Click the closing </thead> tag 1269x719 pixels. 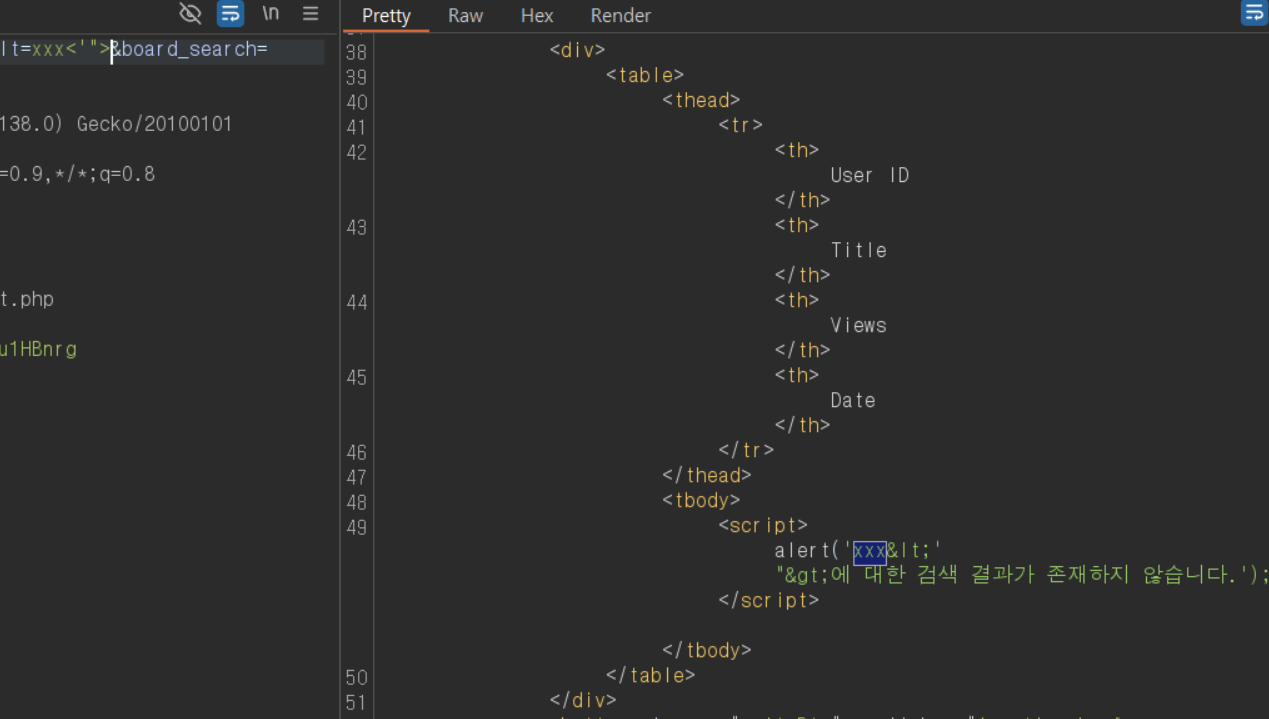pos(707,475)
